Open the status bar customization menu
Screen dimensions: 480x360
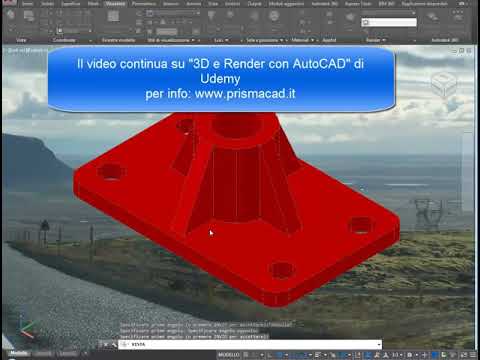pos(473,355)
